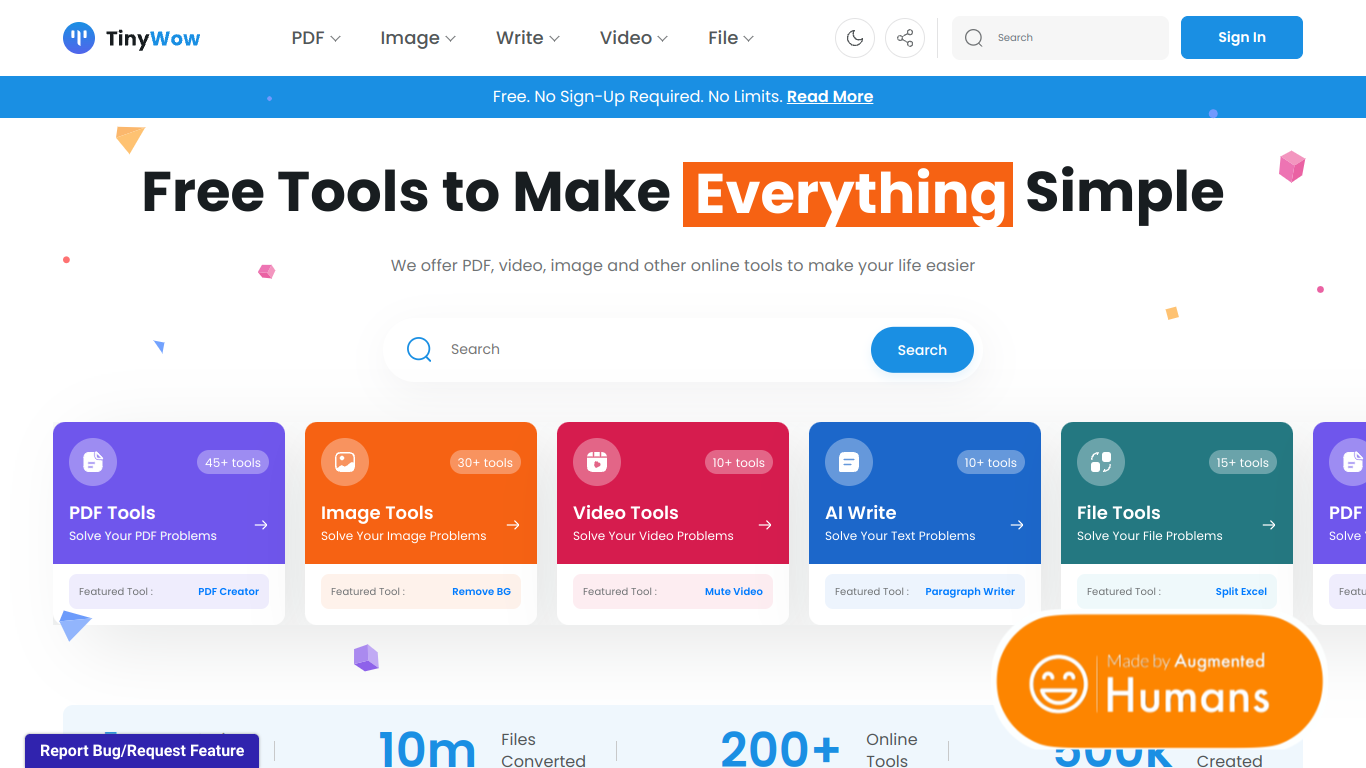This screenshot has height=768, width=1366.
Task: Click 'Solve Your PDF Problems' text
Action: click(x=143, y=536)
